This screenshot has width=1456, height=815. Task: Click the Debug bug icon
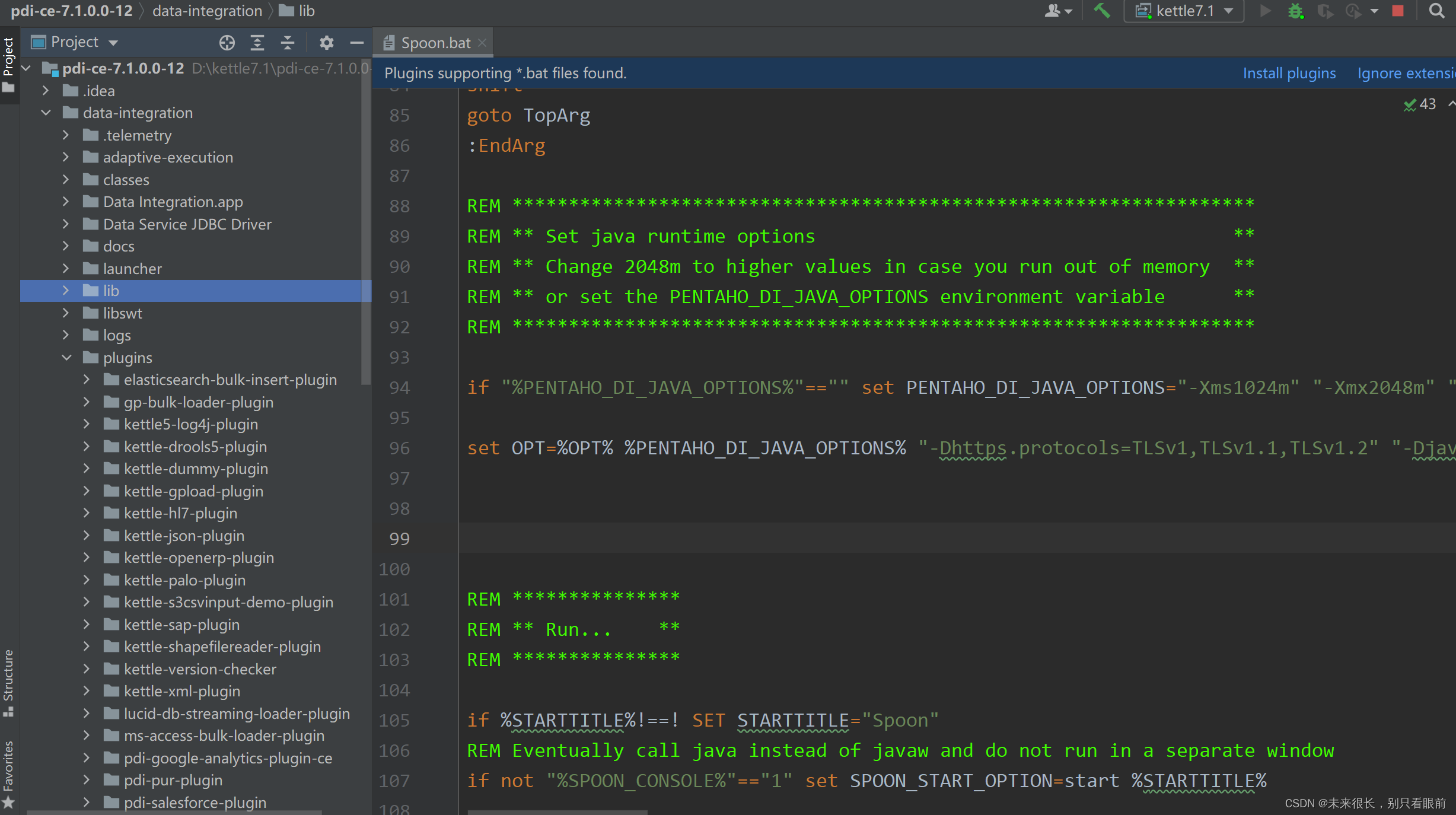click(1295, 11)
